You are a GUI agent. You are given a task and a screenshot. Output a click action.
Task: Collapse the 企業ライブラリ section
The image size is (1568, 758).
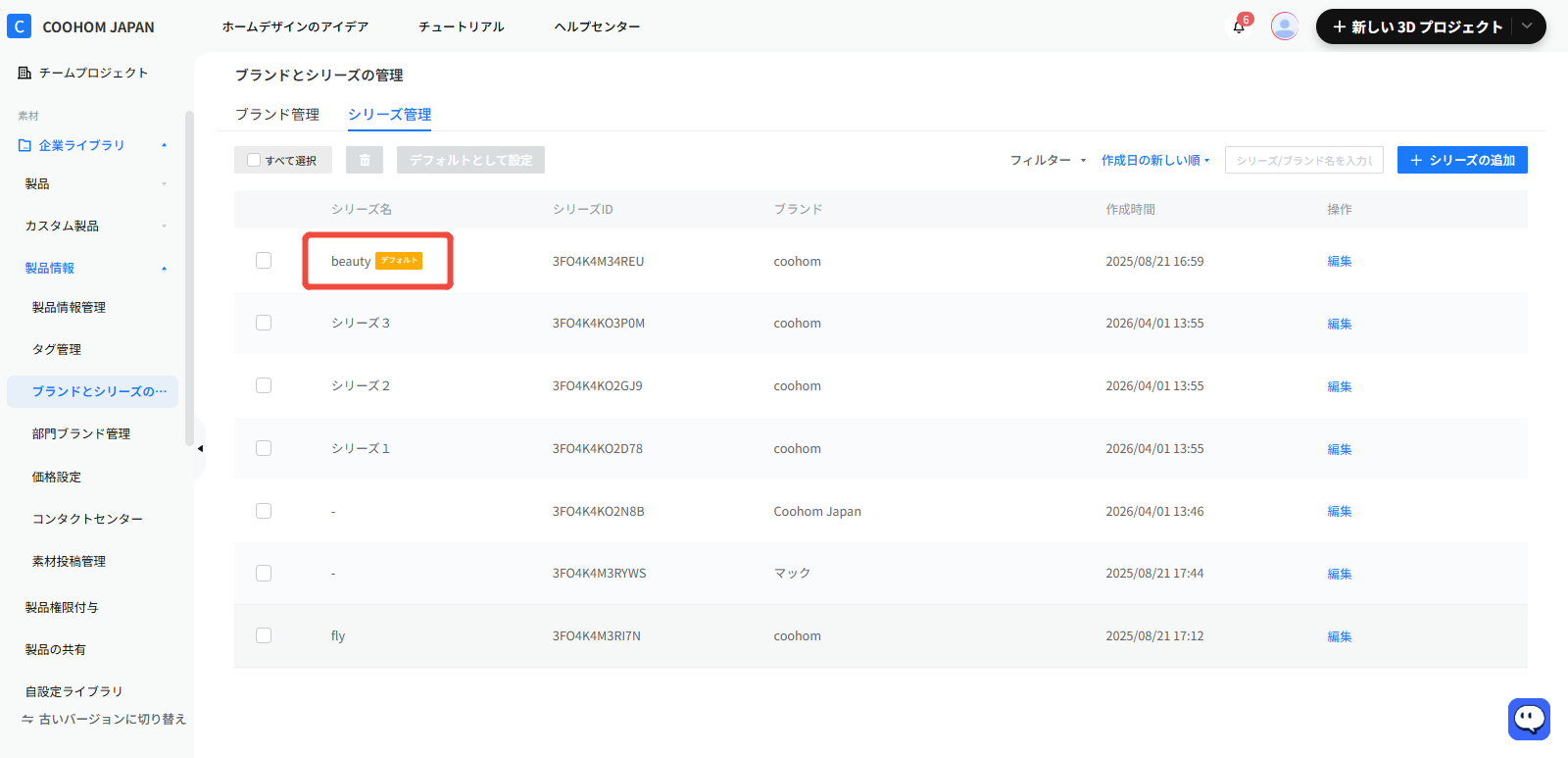[164, 145]
